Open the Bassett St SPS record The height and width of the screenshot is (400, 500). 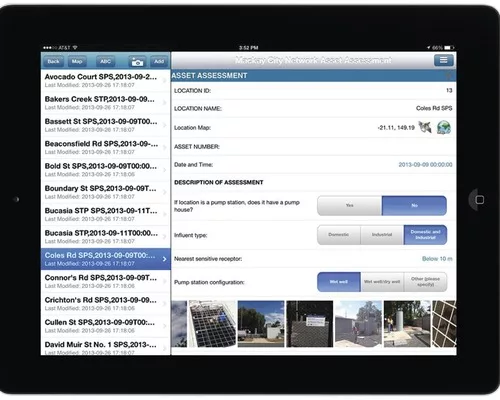[105, 125]
